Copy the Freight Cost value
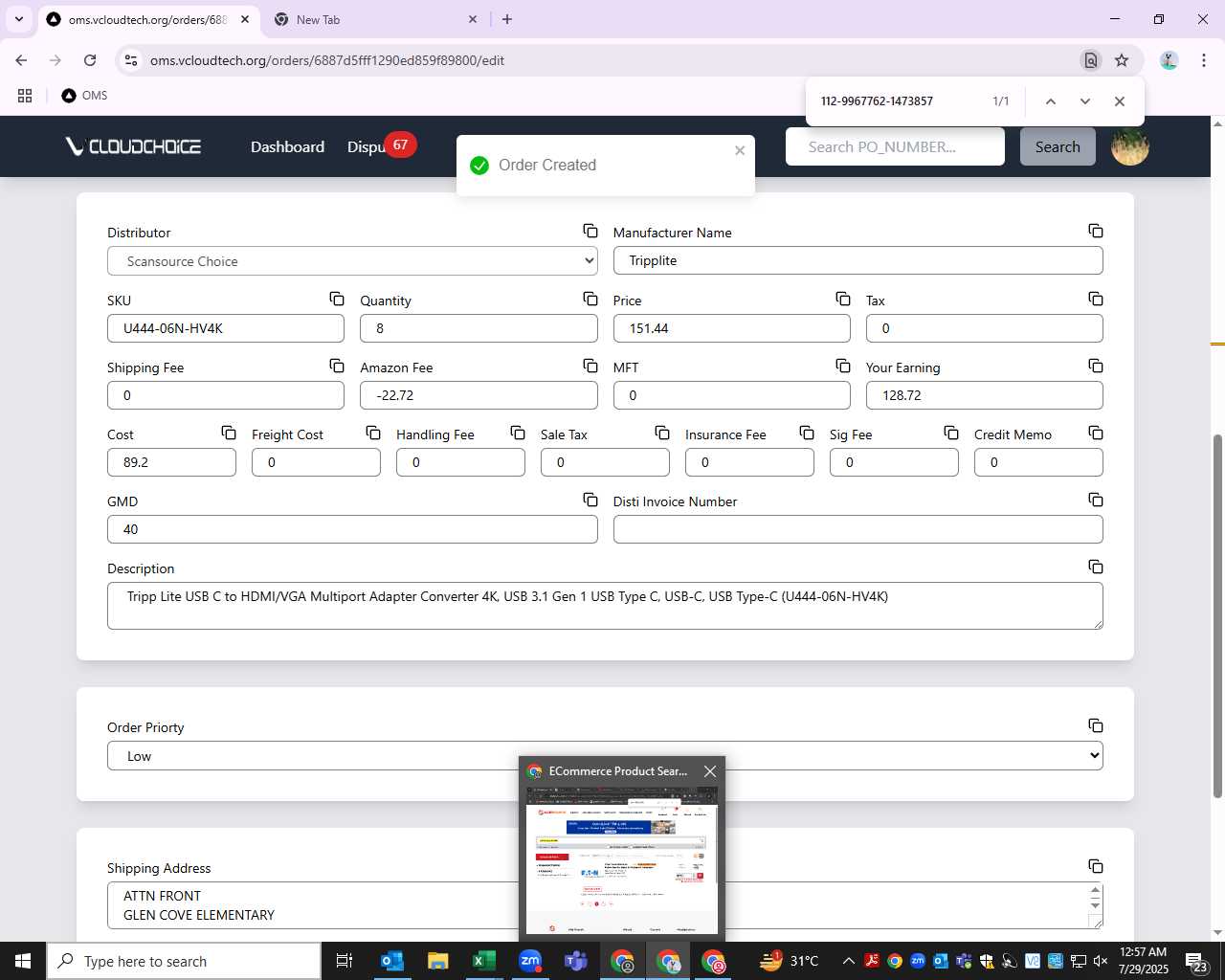The width and height of the screenshot is (1225, 980). [373, 434]
